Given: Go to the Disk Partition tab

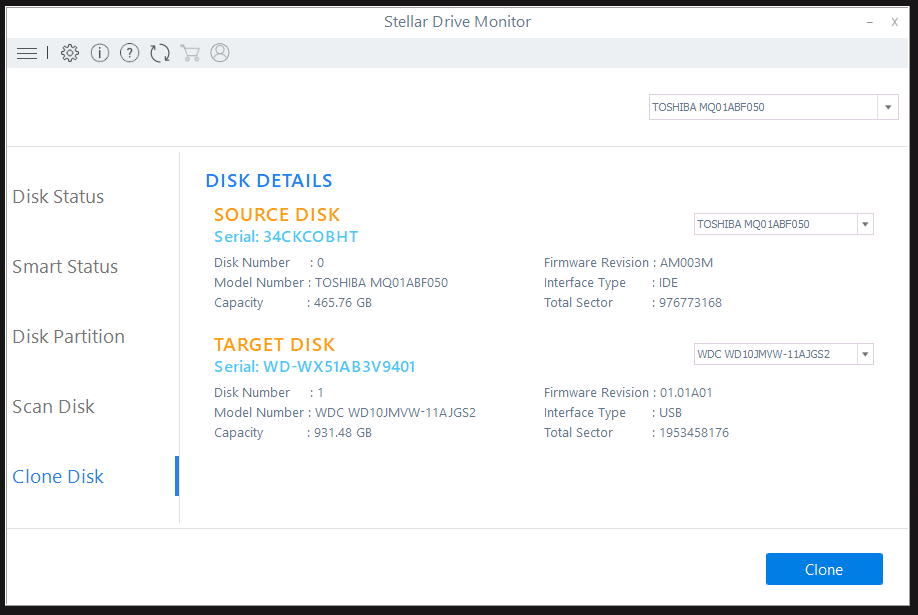Looking at the screenshot, I should click(x=68, y=337).
